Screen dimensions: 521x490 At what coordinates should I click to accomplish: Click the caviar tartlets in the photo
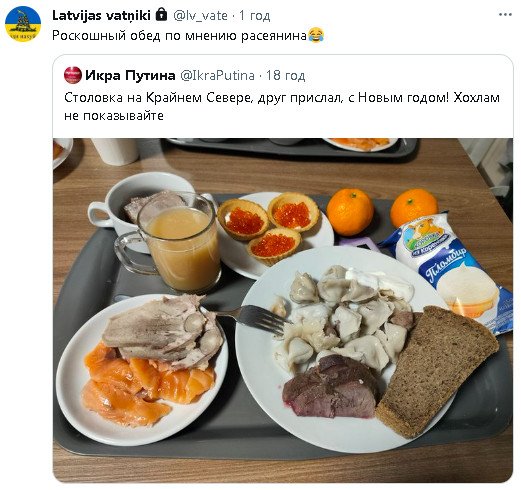click(268, 227)
